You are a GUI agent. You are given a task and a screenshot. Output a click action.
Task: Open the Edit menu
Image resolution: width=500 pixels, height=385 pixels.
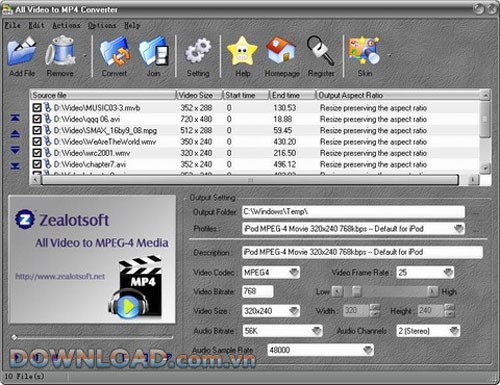tap(36, 25)
